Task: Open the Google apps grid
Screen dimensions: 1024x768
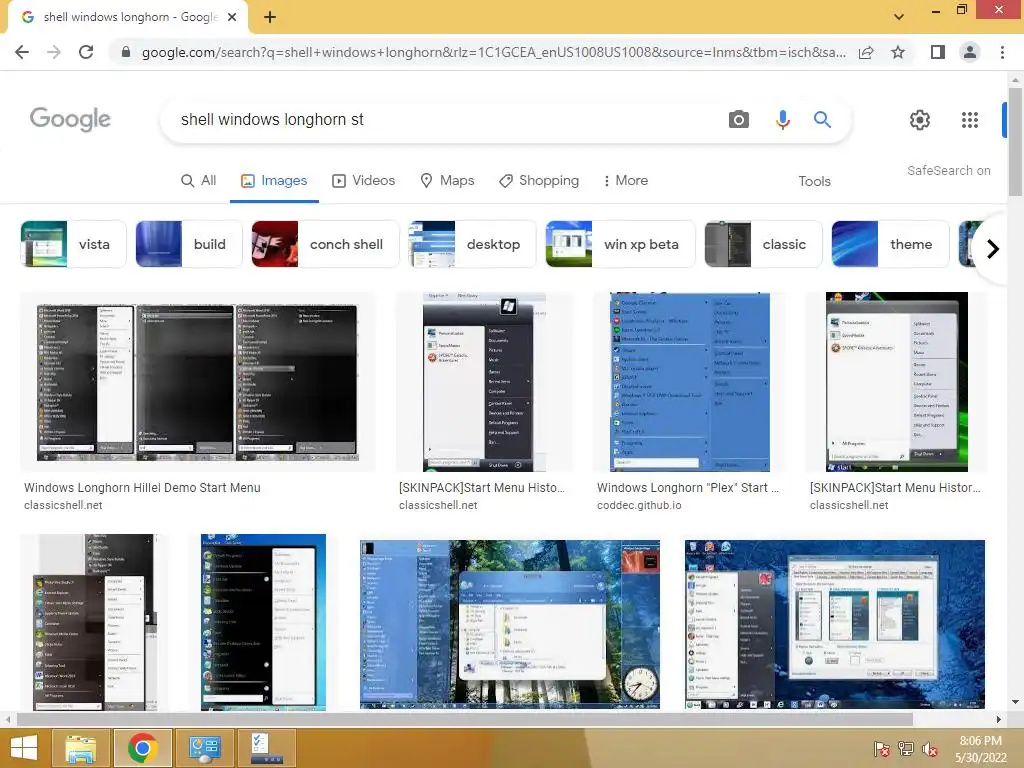Action: pyautogui.click(x=969, y=120)
